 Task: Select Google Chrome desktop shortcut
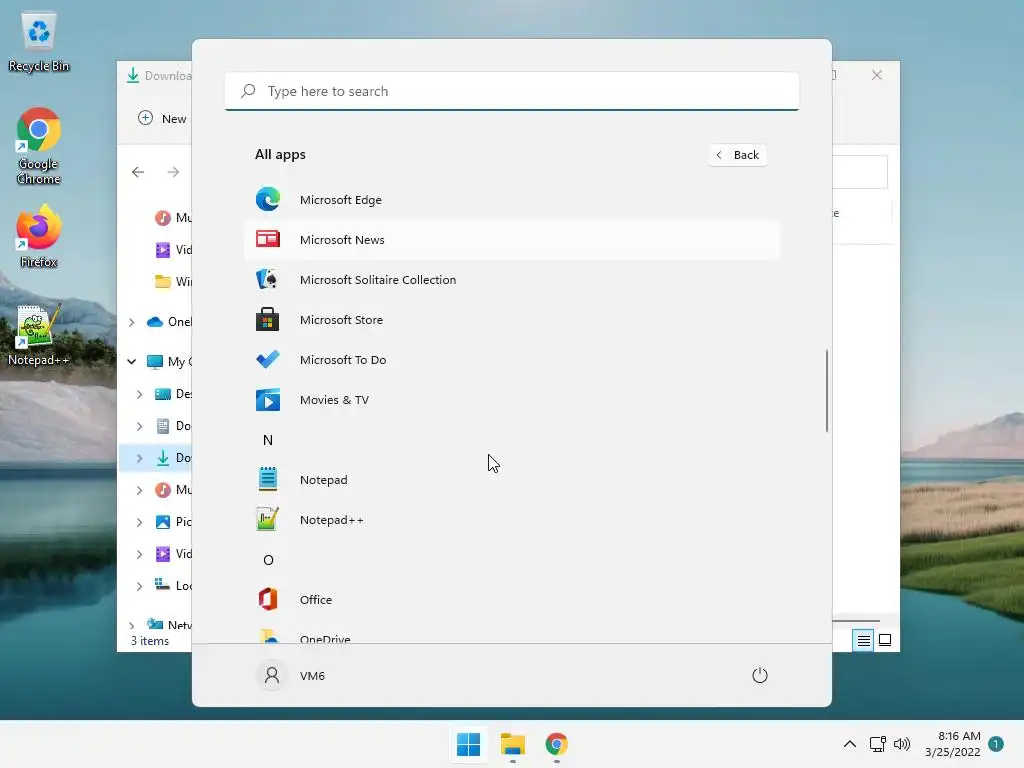pyautogui.click(x=39, y=146)
